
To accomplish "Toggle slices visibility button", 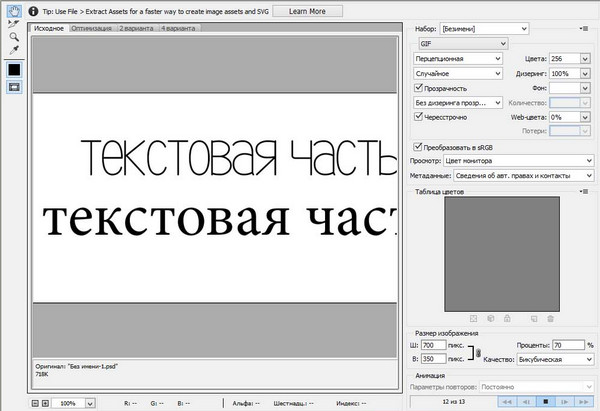I will pyautogui.click(x=15, y=87).
